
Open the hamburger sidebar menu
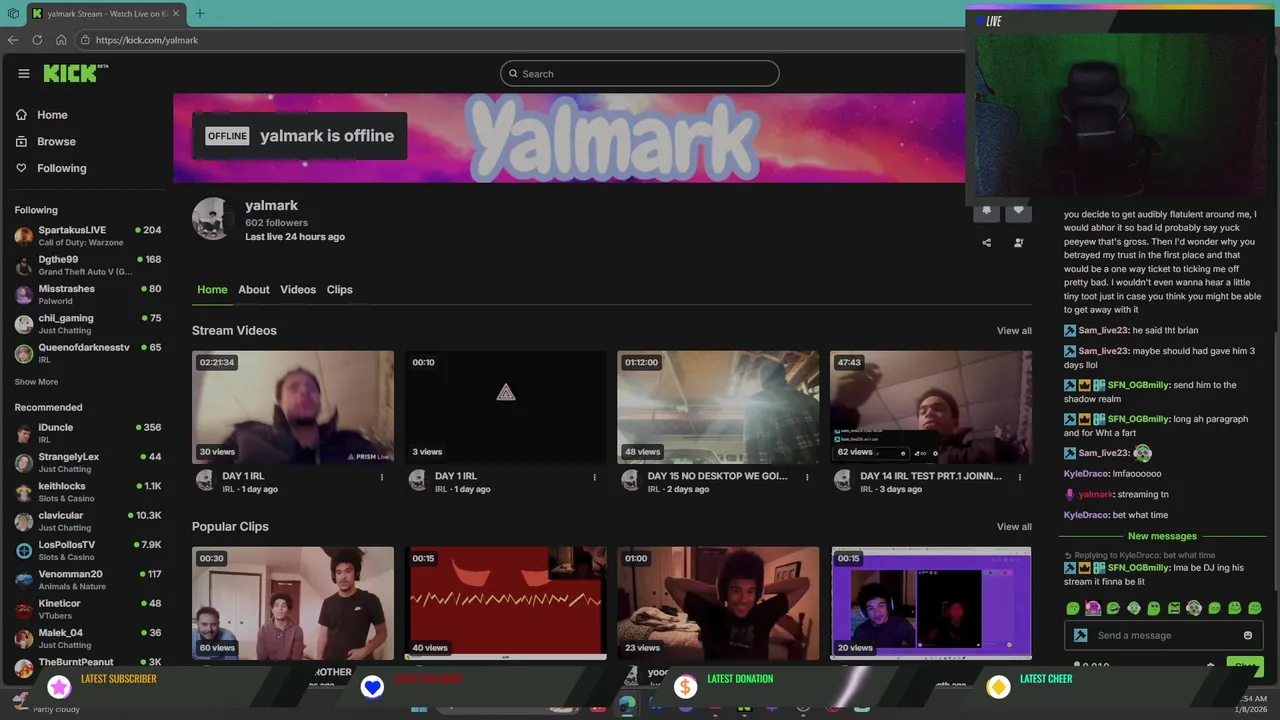(23, 73)
